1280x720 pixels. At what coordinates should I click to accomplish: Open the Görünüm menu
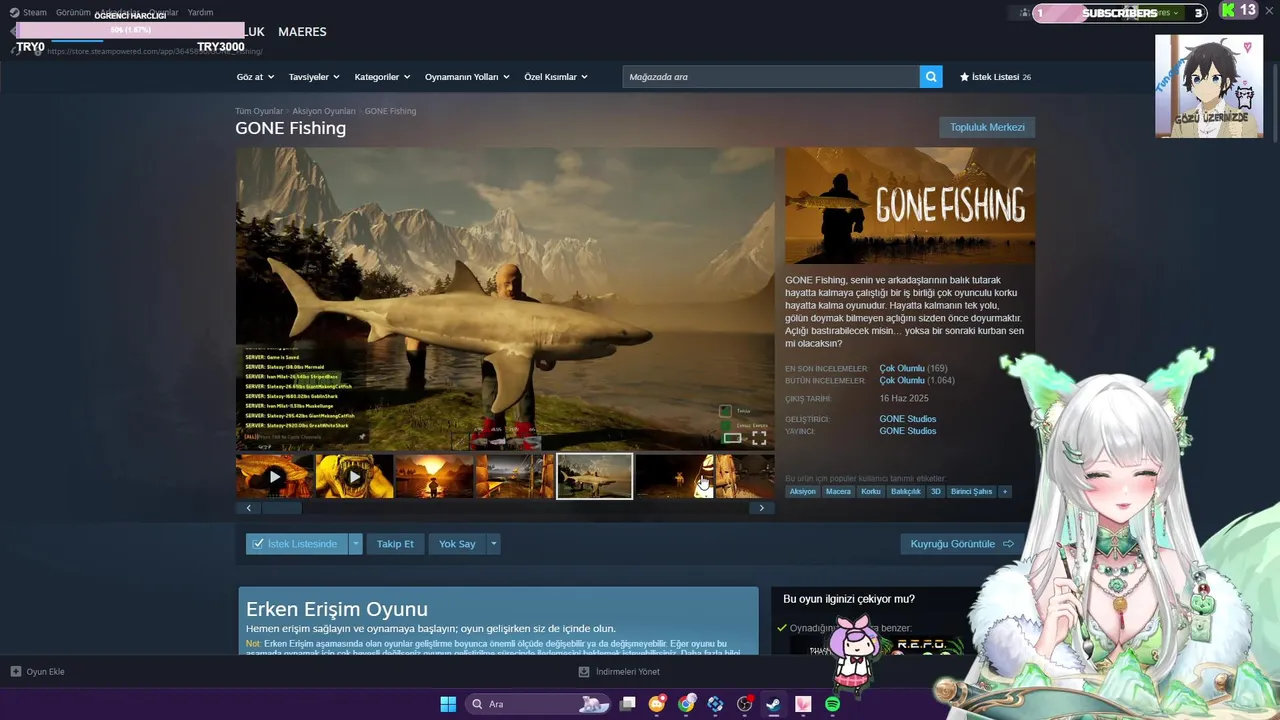click(73, 13)
